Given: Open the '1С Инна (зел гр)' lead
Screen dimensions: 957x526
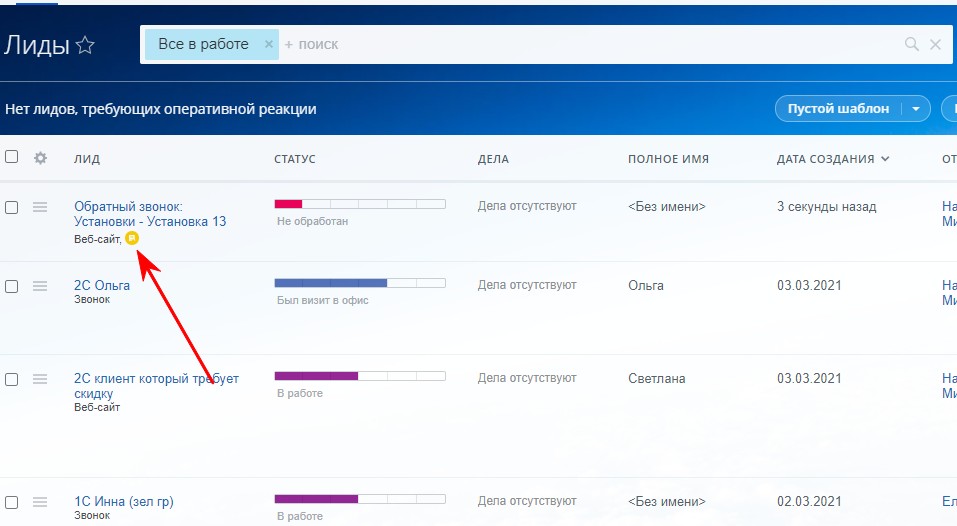Looking at the screenshot, I should pyautogui.click(x=124, y=502).
